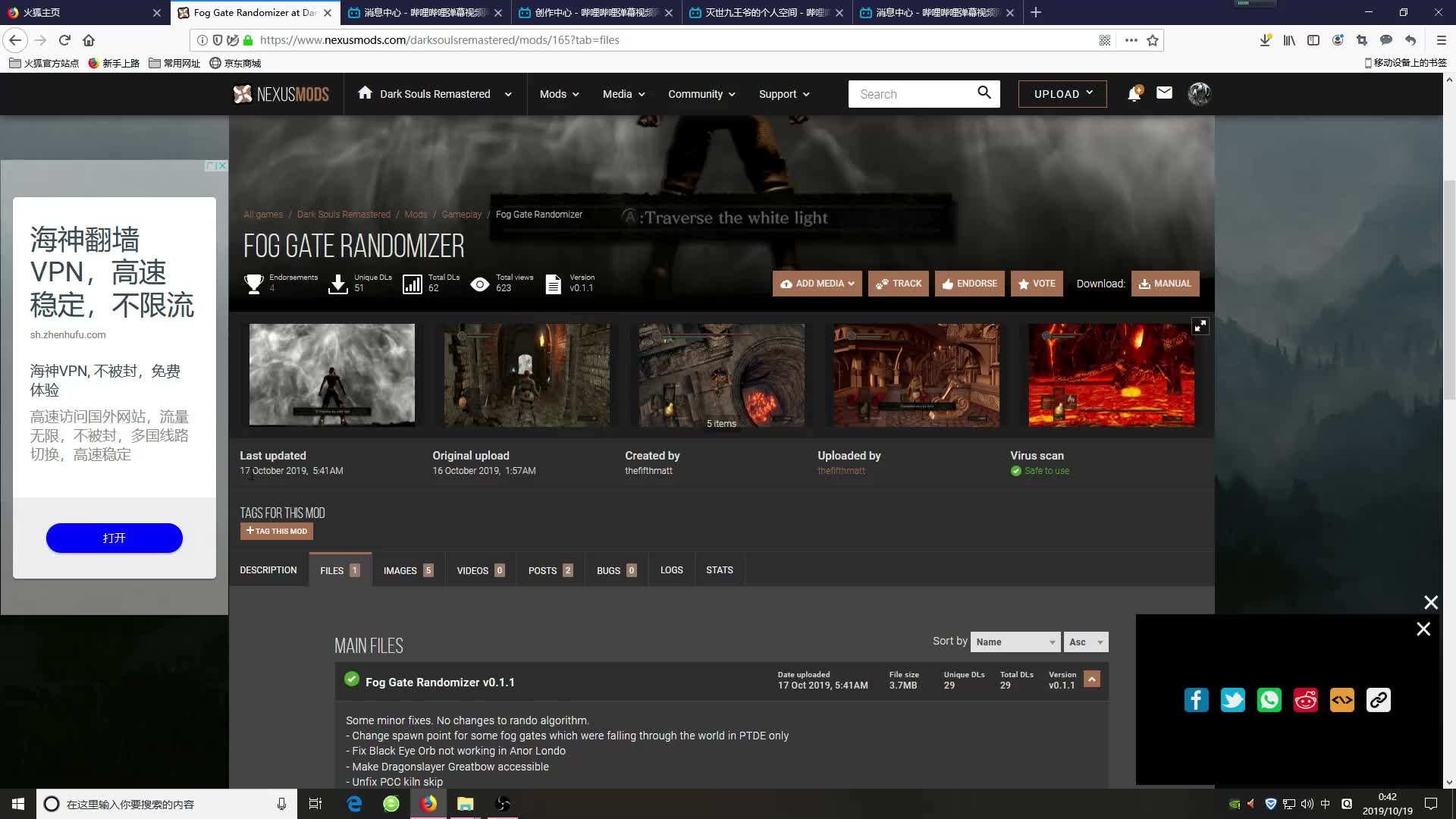This screenshot has height=819, width=1456.
Task: Share on Reddit icon
Action: coord(1305,700)
